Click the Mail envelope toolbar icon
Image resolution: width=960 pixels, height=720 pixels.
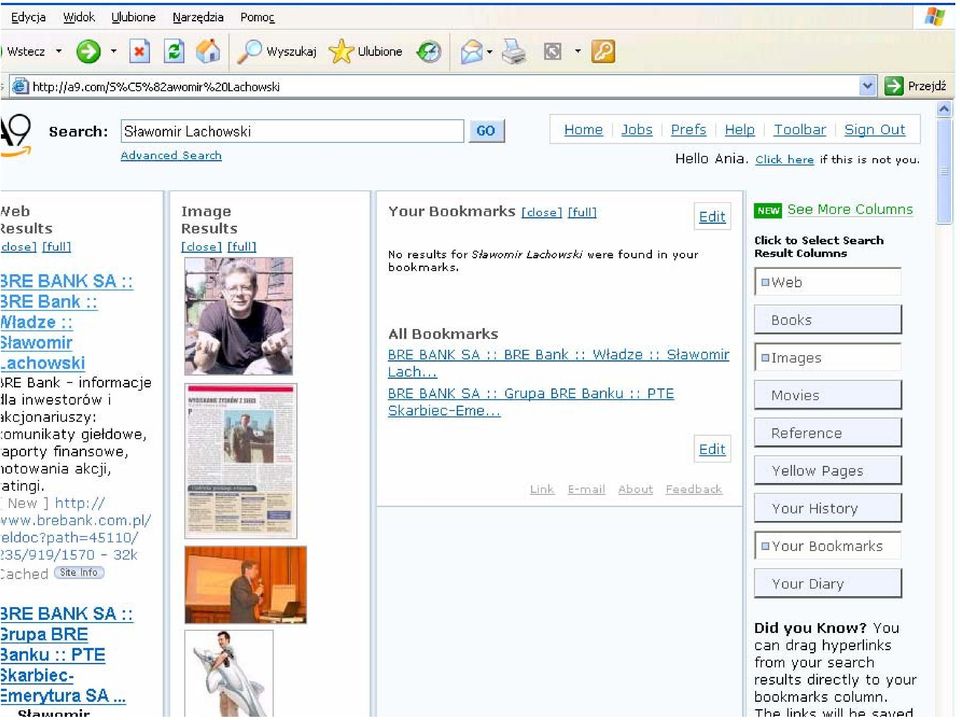[471, 51]
